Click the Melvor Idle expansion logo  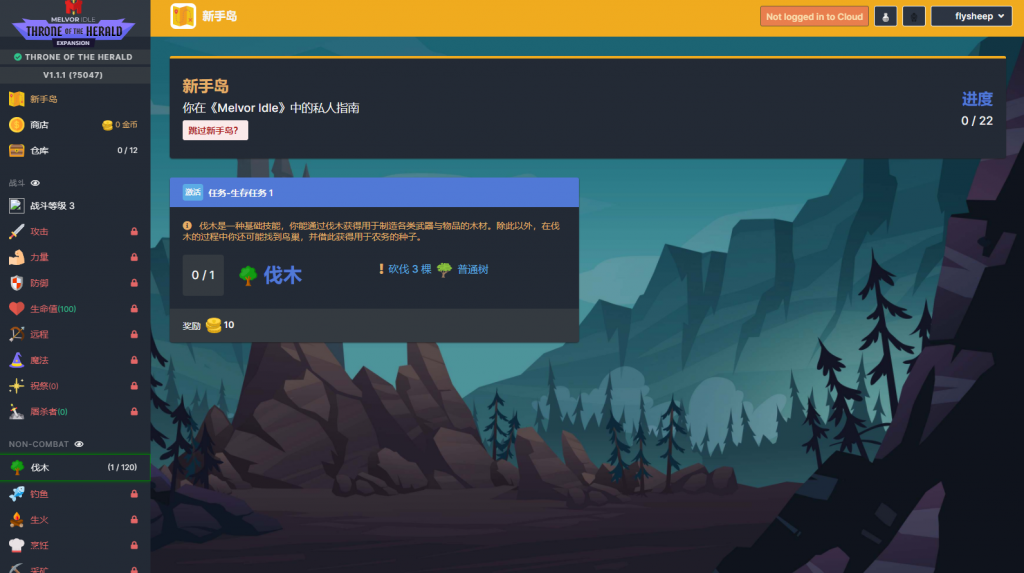point(74,25)
